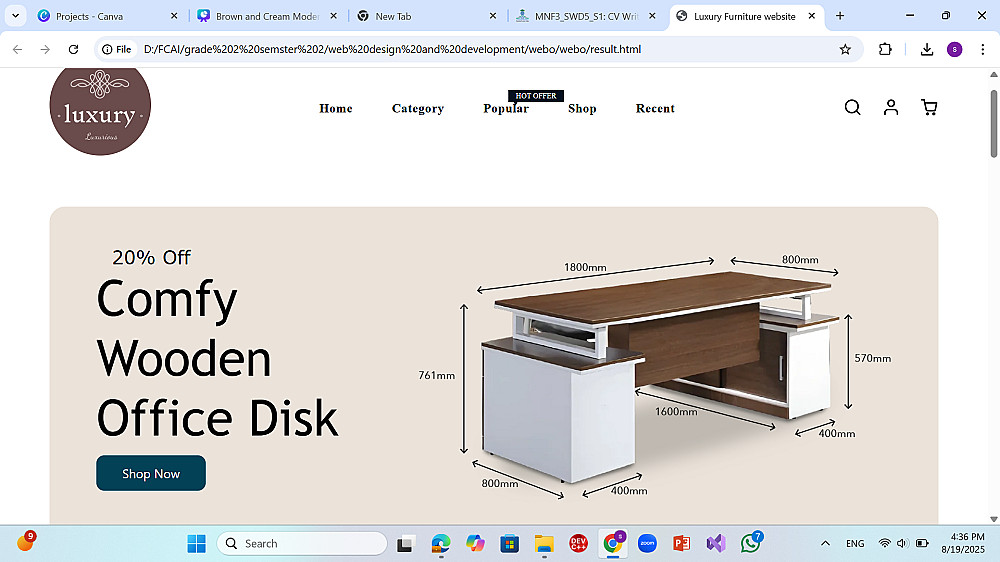Open the Chrome three-dot menu

point(982,49)
